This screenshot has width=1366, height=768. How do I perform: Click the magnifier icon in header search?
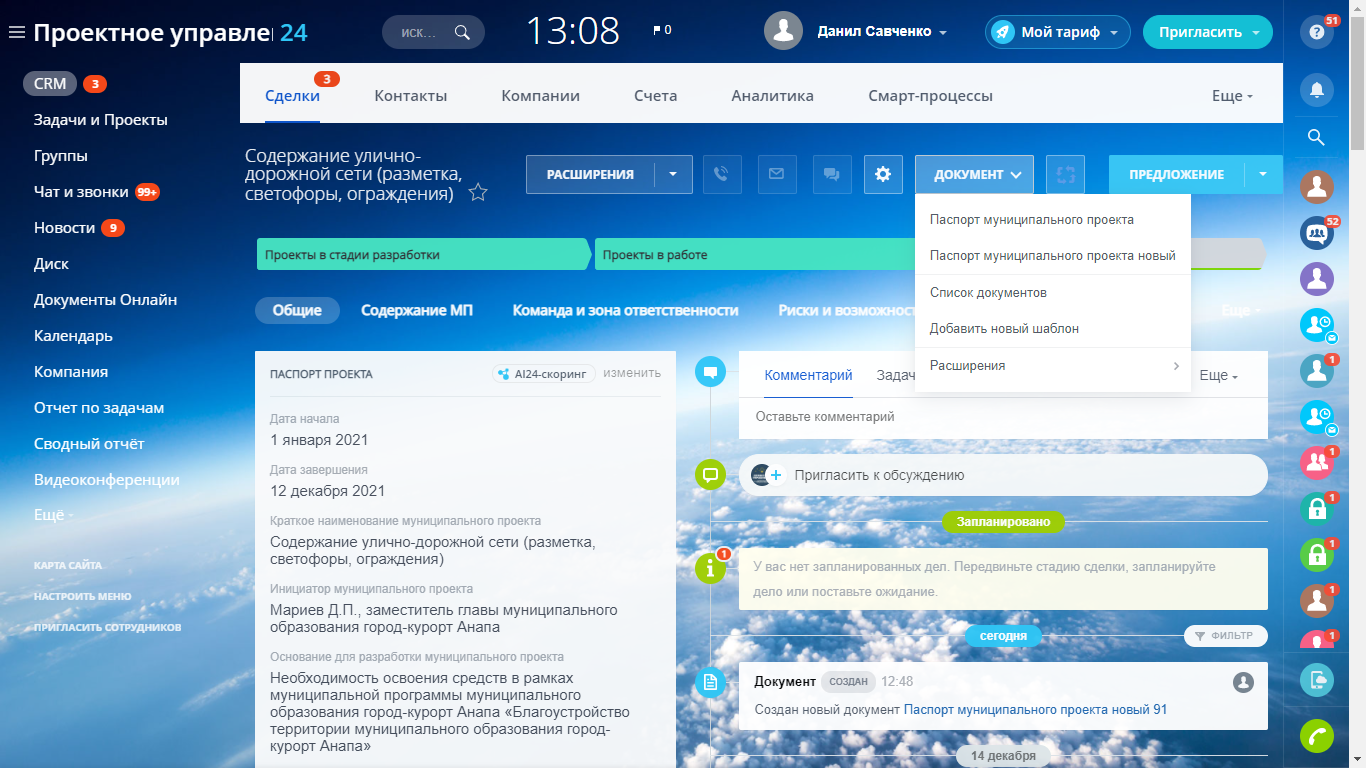click(462, 32)
